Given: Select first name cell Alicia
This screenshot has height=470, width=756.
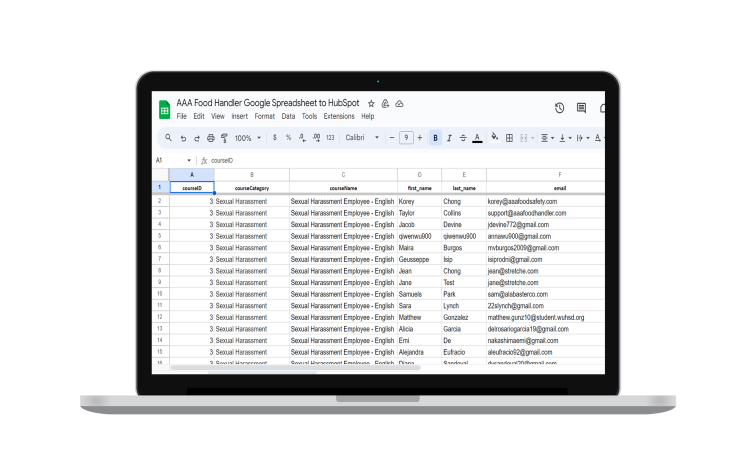Looking at the screenshot, I should click(x=419, y=329).
